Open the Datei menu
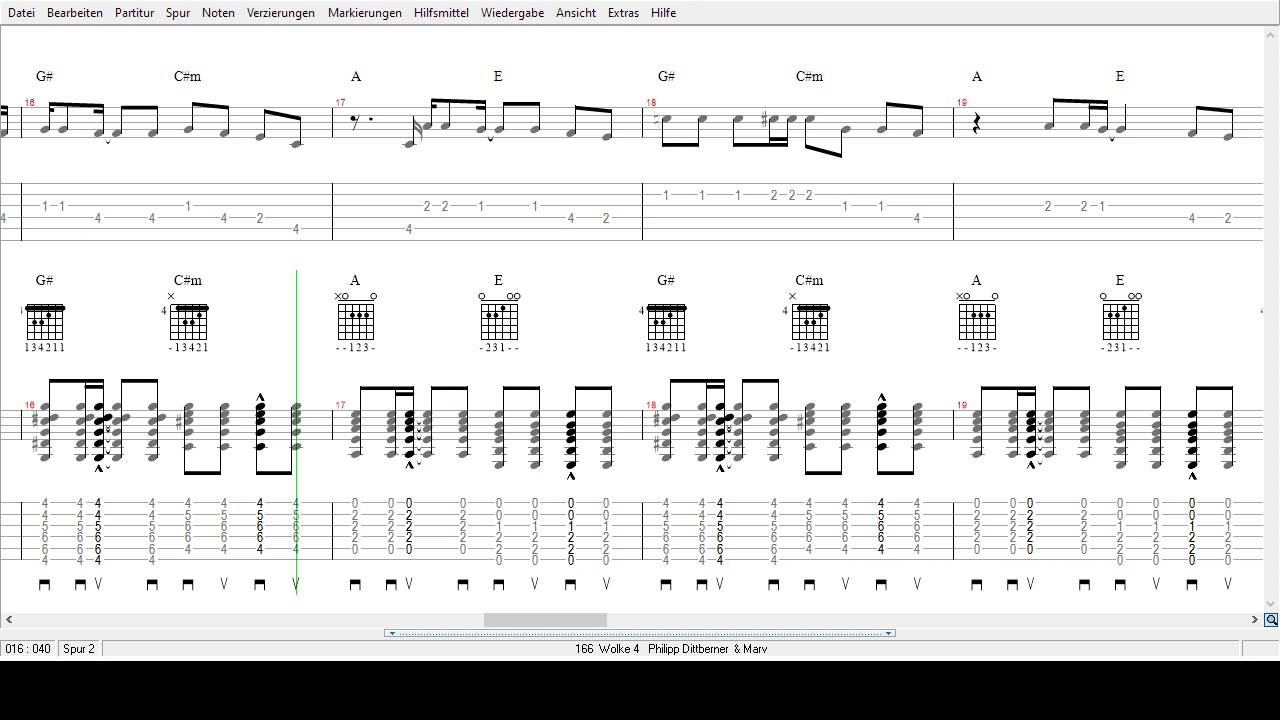Screen dimensions: 1280x720 tap(21, 13)
